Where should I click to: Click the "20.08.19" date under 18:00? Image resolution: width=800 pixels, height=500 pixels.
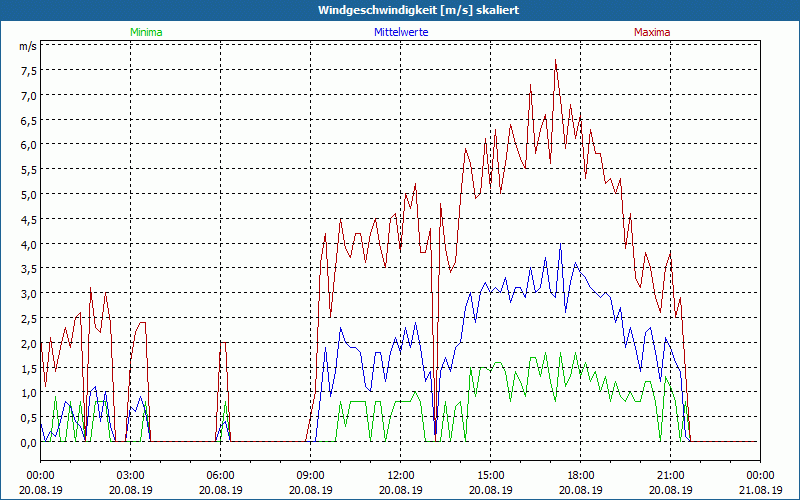point(581,490)
